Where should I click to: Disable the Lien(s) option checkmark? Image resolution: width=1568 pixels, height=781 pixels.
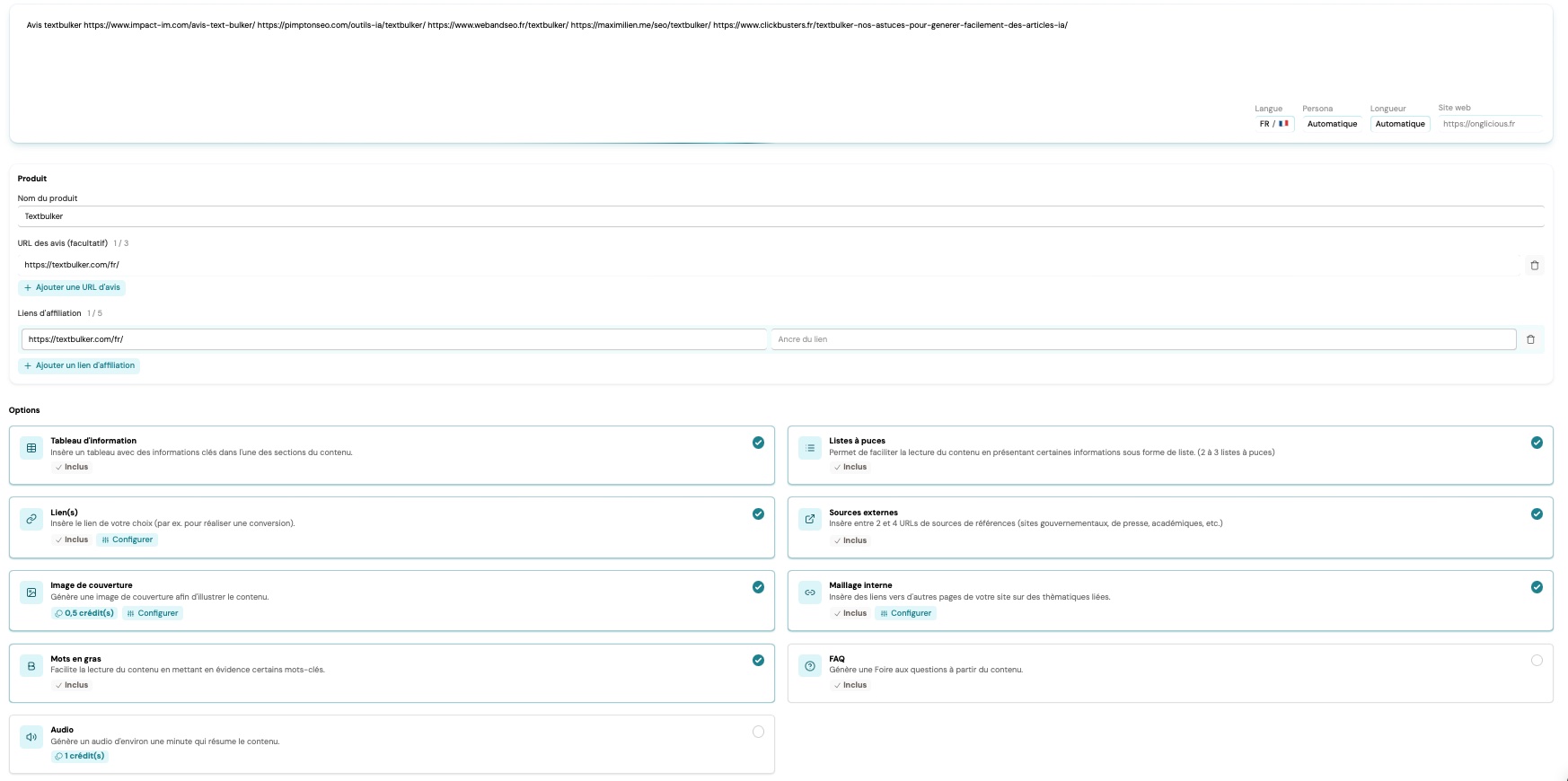(x=758, y=514)
